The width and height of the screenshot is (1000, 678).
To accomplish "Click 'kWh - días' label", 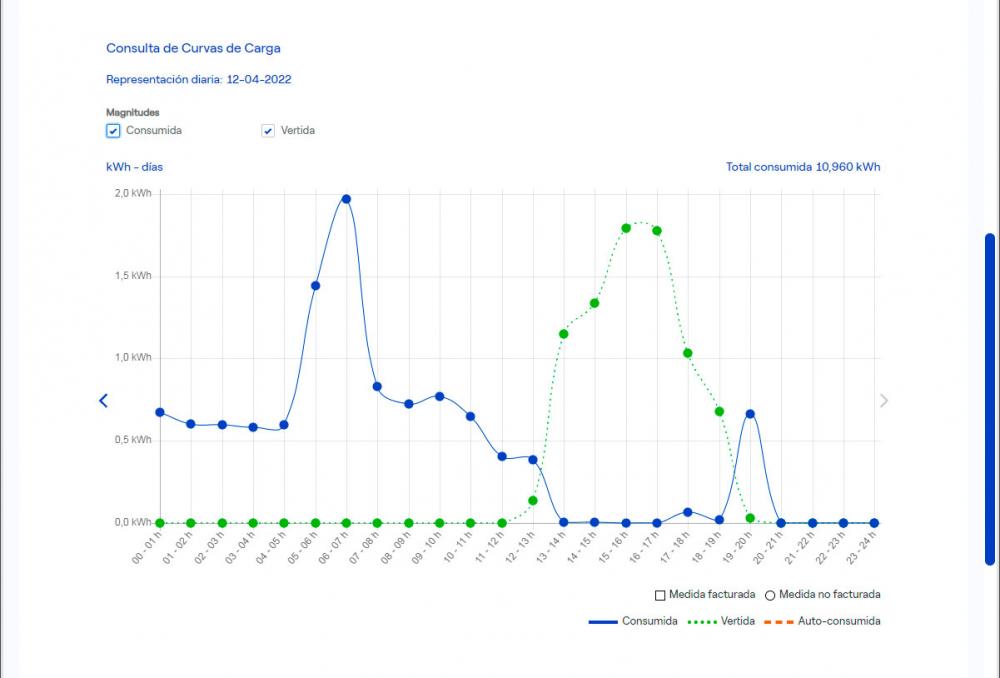I will pos(135,167).
